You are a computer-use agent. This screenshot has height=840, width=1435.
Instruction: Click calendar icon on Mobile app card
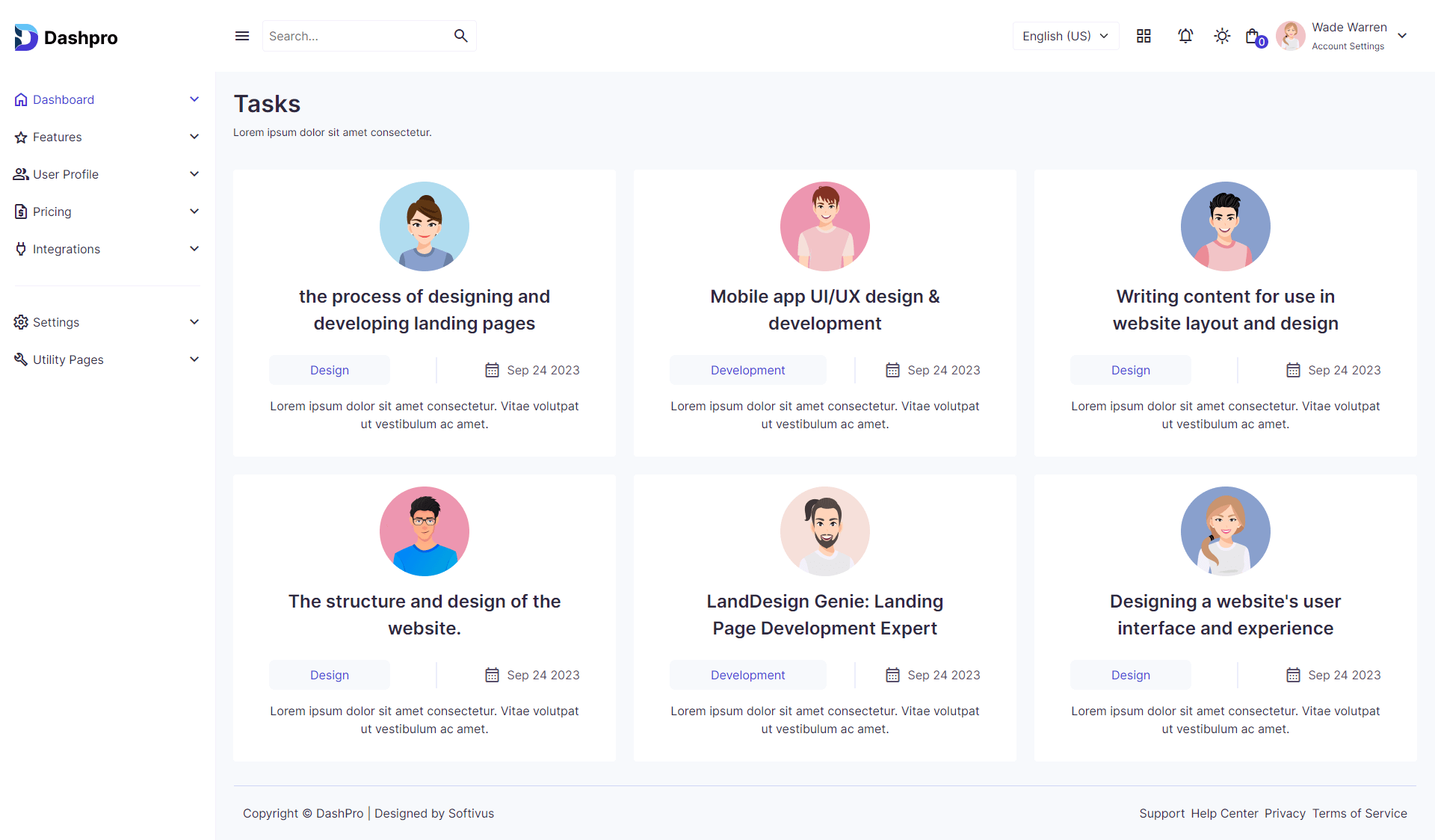(x=892, y=370)
